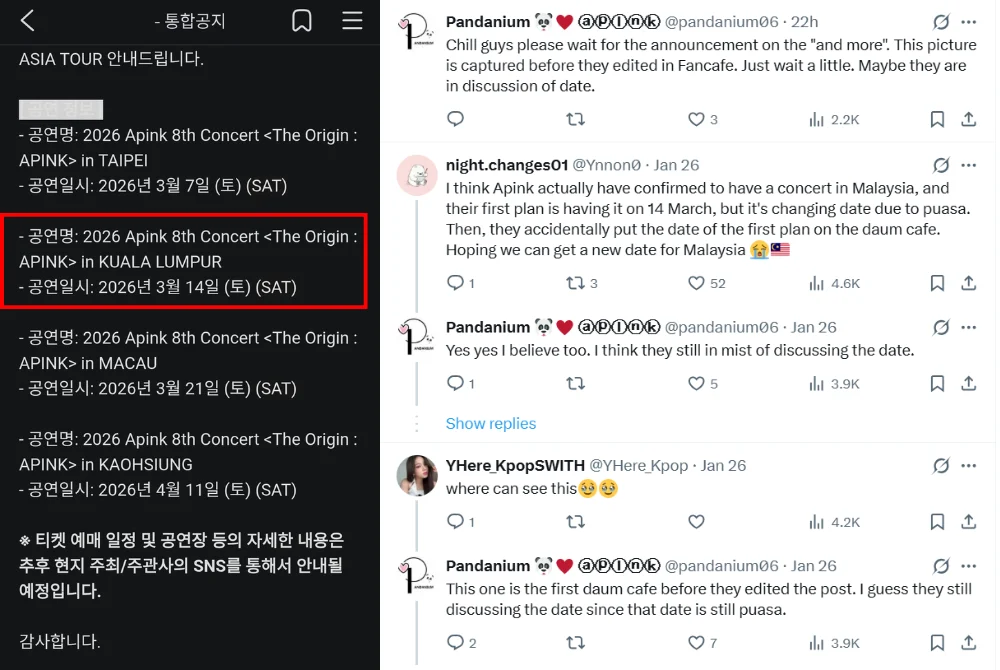Open YHere_KpopSWITH profile picture
The image size is (1000, 670).
[x=417, y=475]
